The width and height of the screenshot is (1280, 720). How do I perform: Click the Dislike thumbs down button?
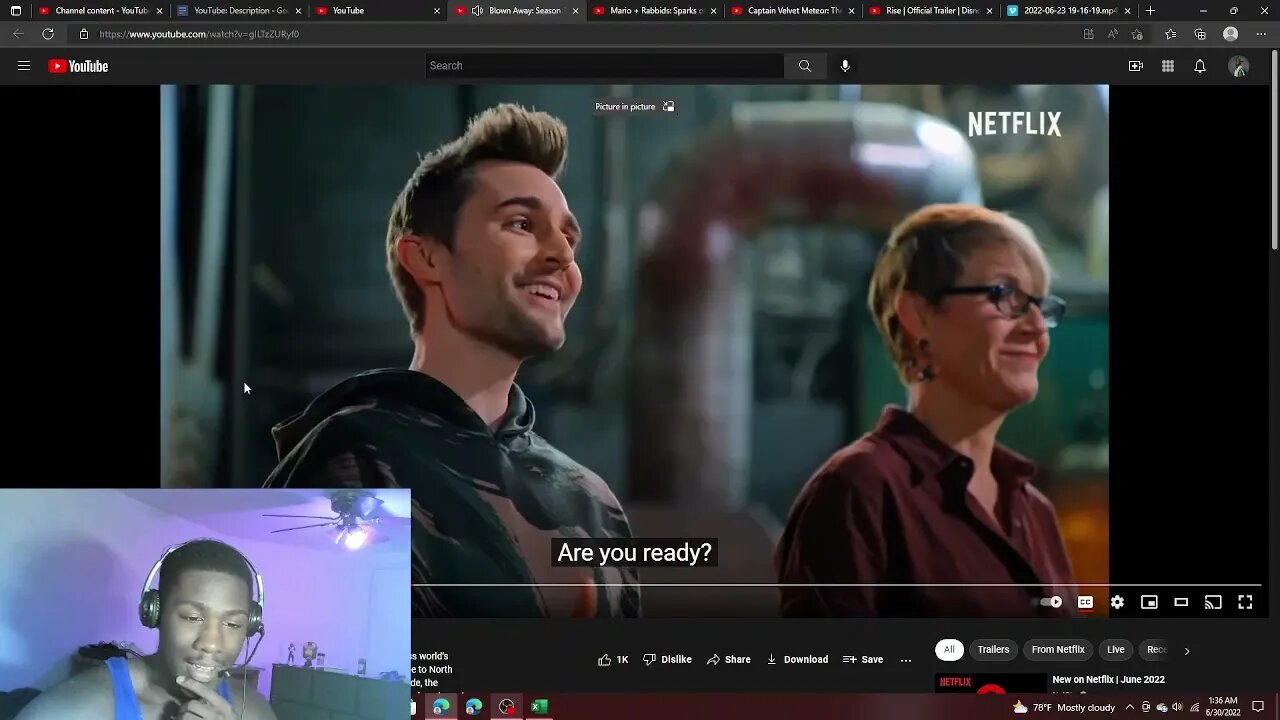click(x=667, y=659)
